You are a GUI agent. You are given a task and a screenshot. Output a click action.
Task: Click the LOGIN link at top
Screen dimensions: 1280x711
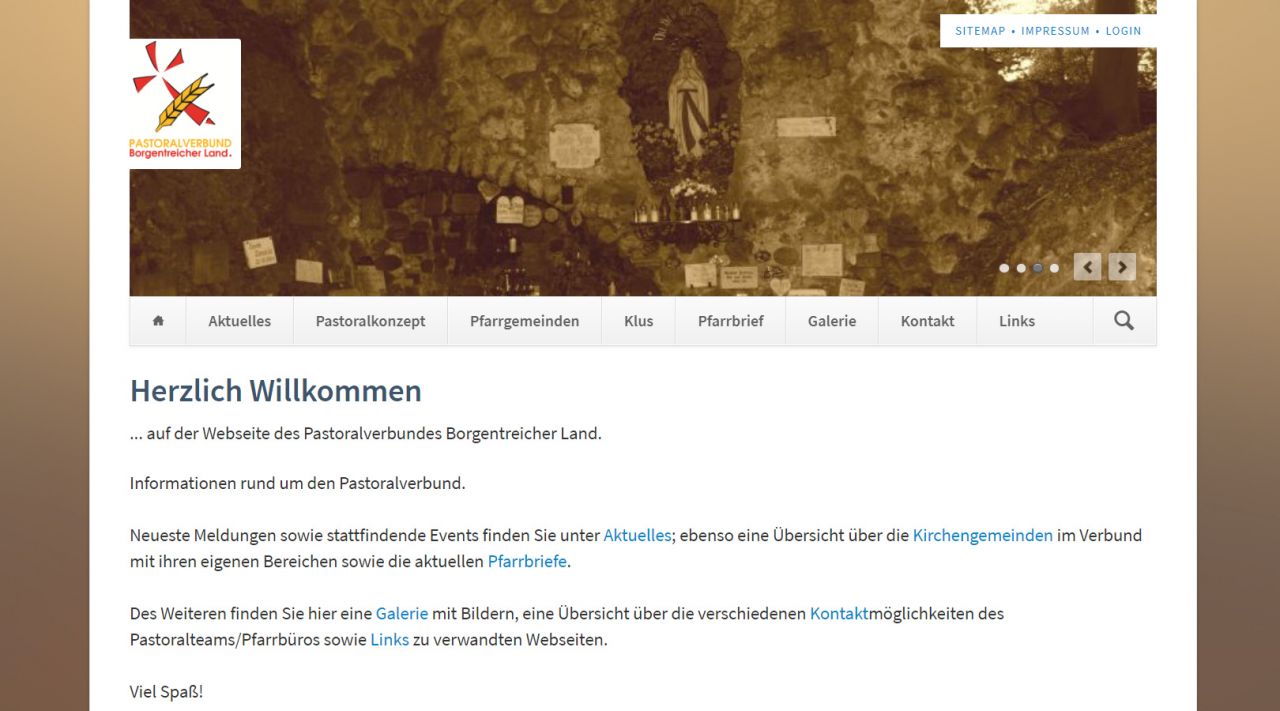point(1123,31)
